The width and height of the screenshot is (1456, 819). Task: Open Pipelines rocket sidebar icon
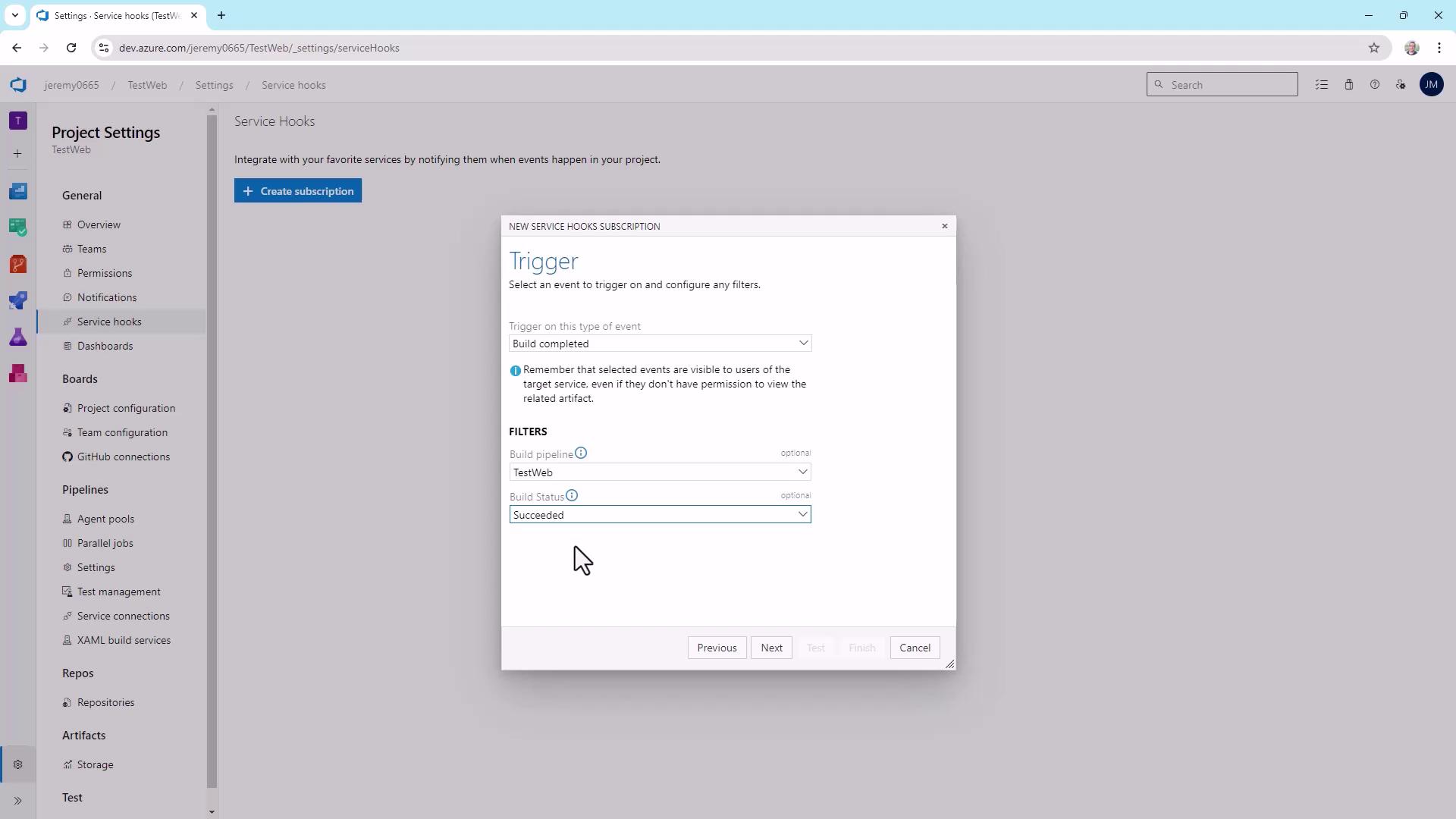tap(18, 301)
